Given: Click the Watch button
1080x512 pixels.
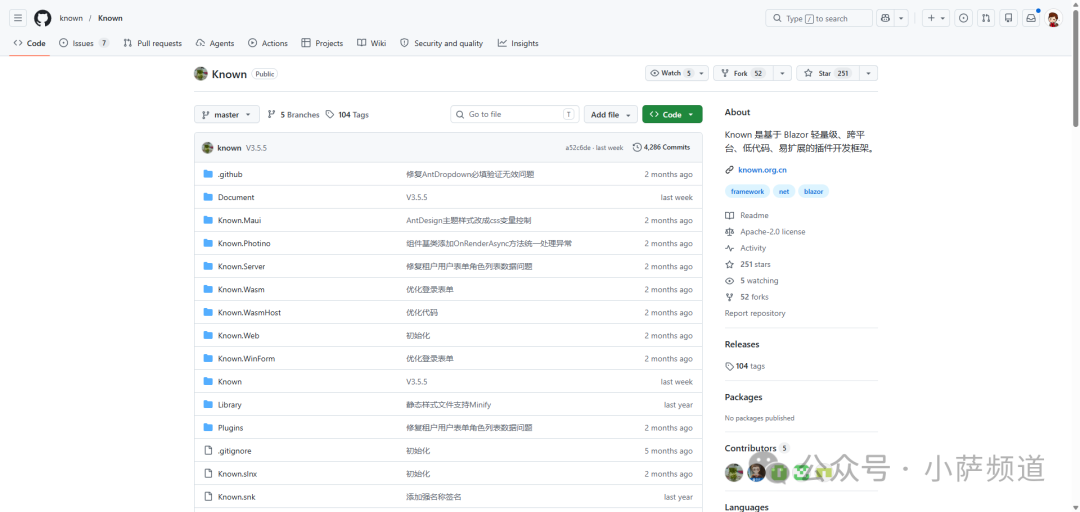Looking at the screenshot, I should [672, 73].
